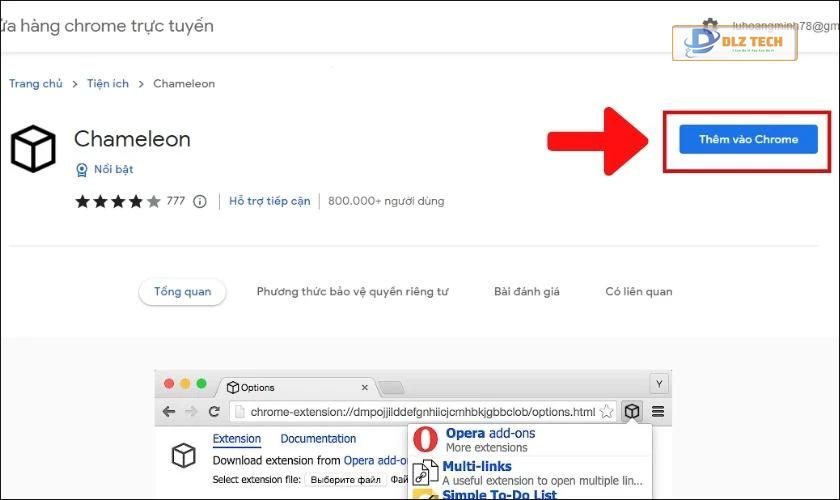The image size is (840, 500).
Task: Click the Extension link in preview page
Action: tap(237, 439)
